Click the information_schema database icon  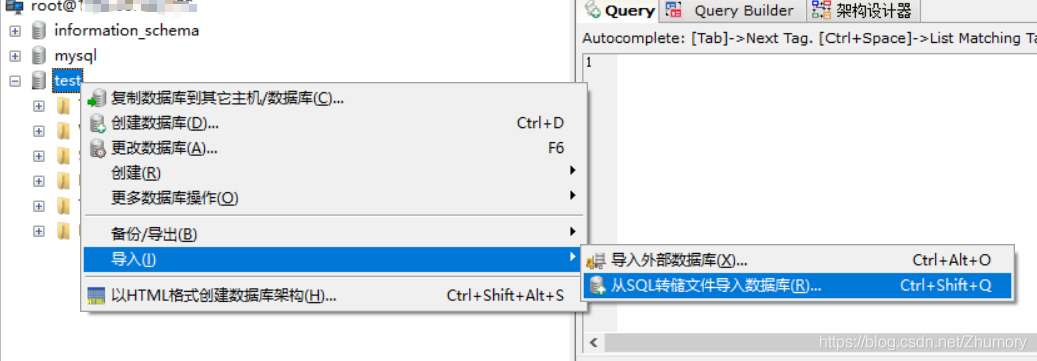40,30
